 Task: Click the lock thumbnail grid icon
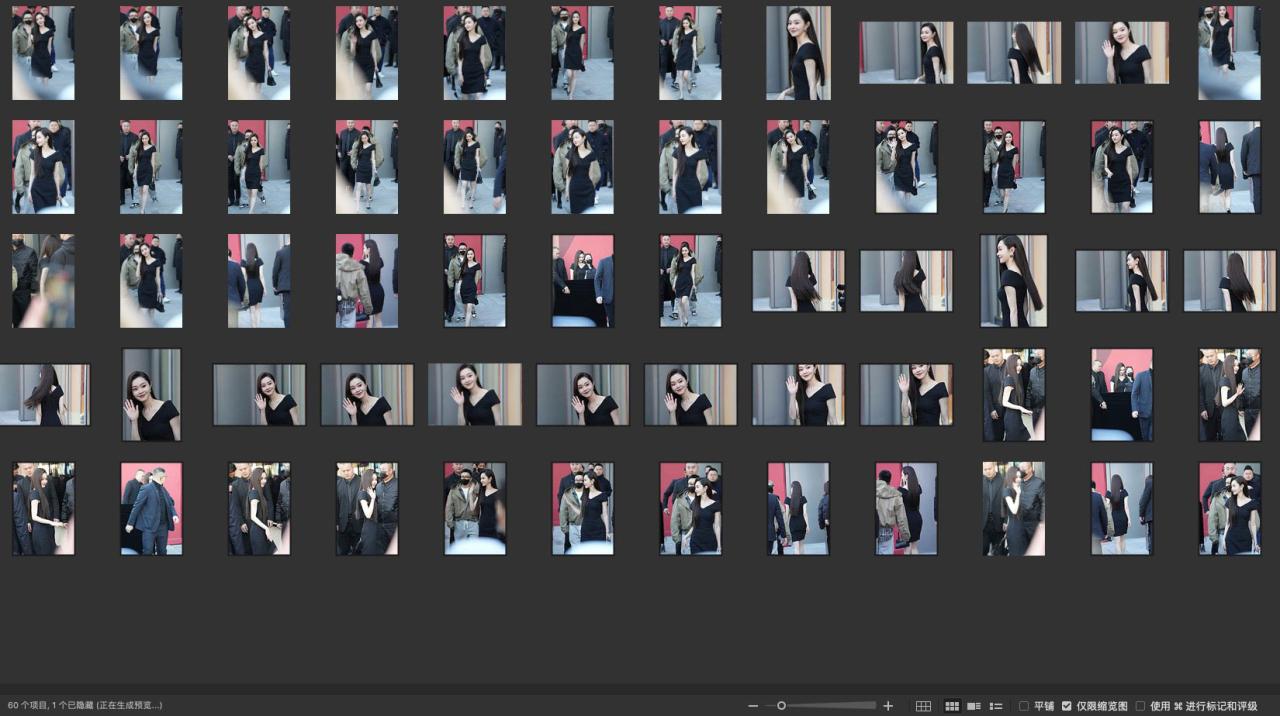point(923,706)
